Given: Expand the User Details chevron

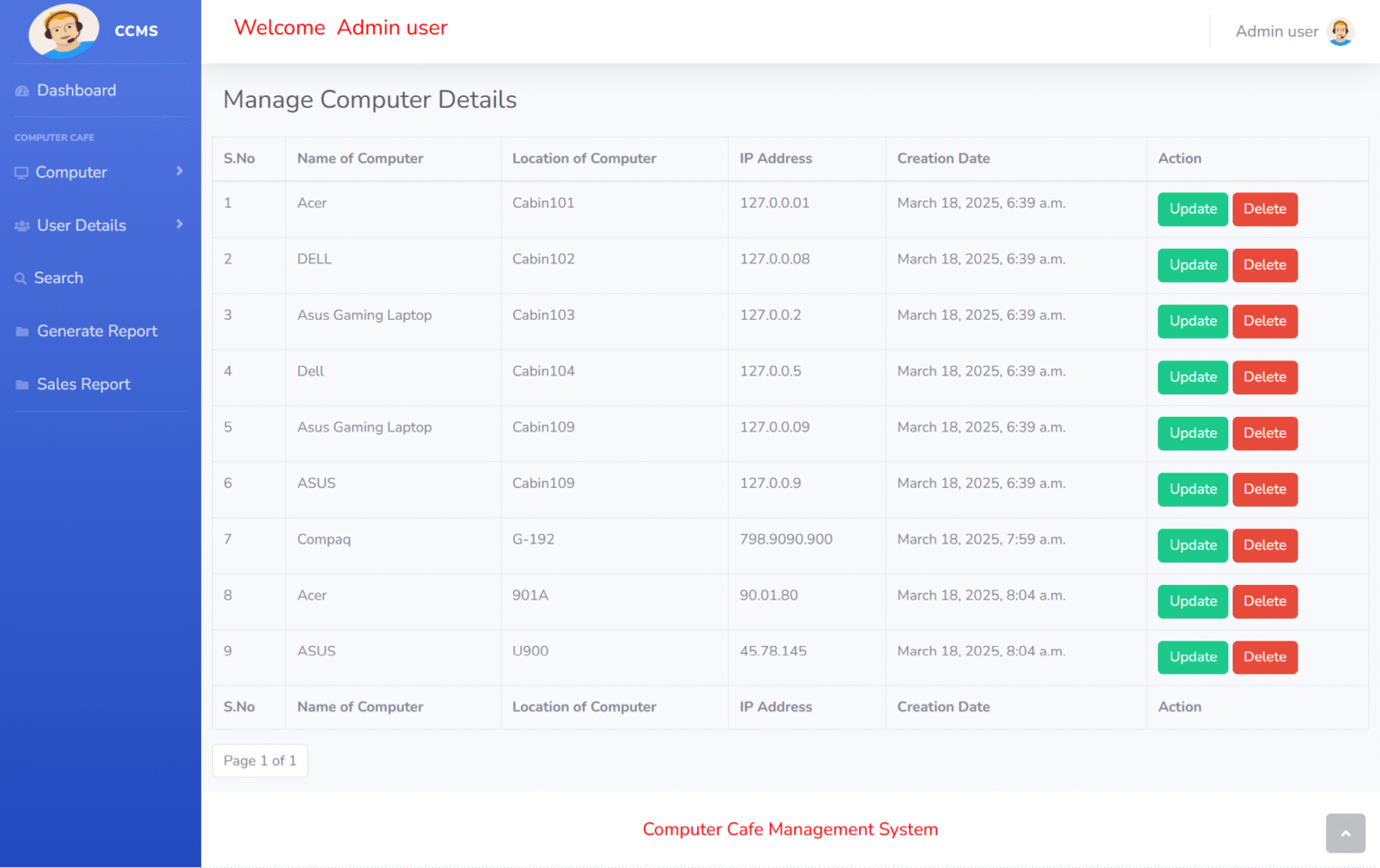Looking at the screenshot, I should pyautogui.click(x=180, y=225).
